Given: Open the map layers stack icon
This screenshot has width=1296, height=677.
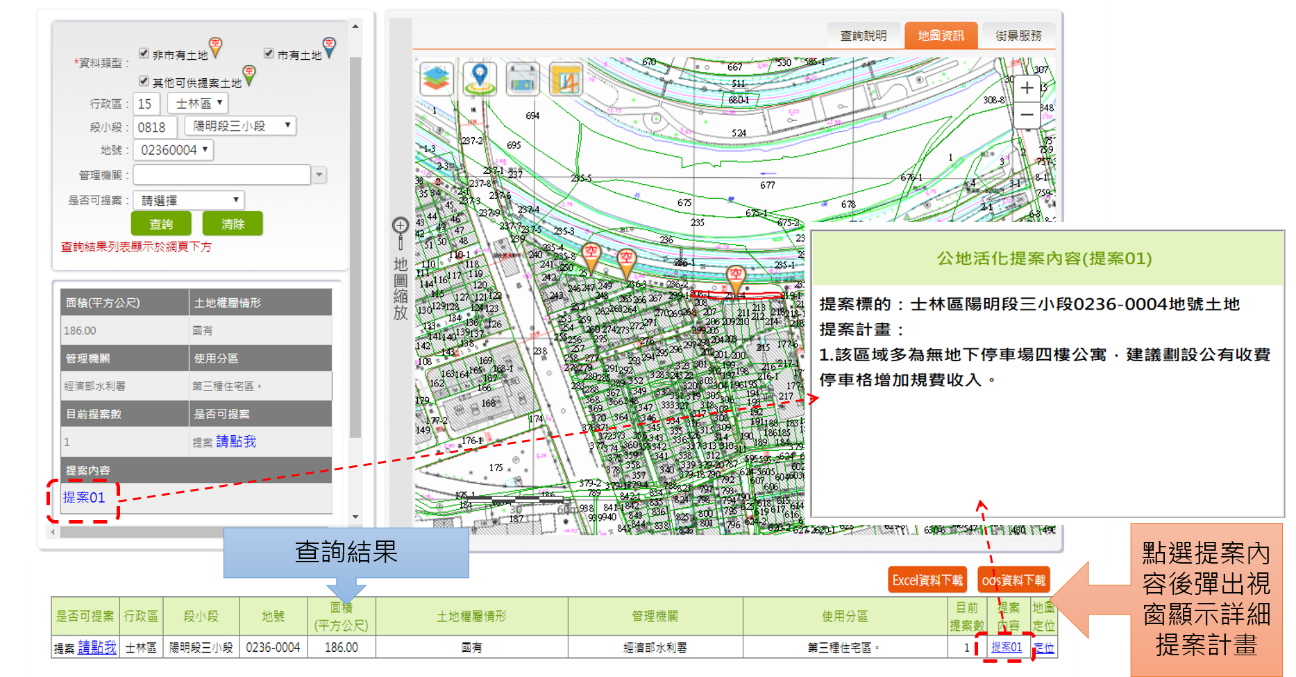Looking at the screenshot, I should 437,78.
